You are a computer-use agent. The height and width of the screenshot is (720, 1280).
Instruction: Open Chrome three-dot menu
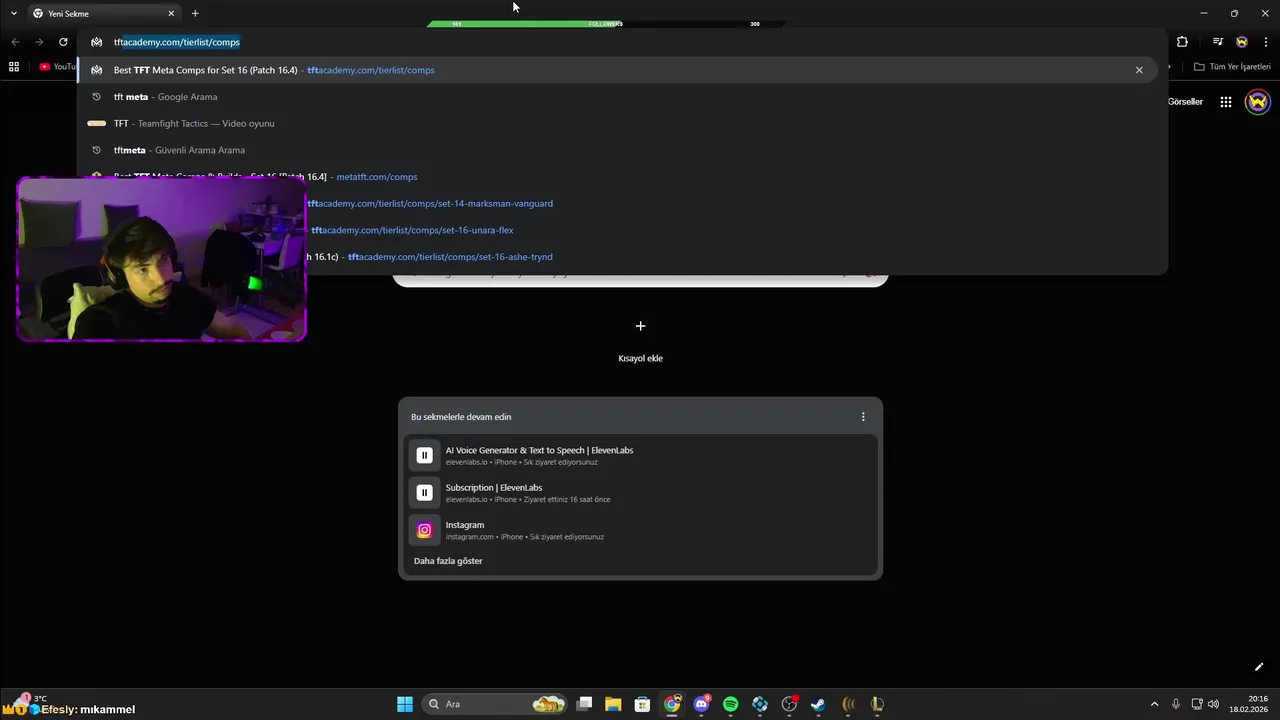pos(1266,42)
